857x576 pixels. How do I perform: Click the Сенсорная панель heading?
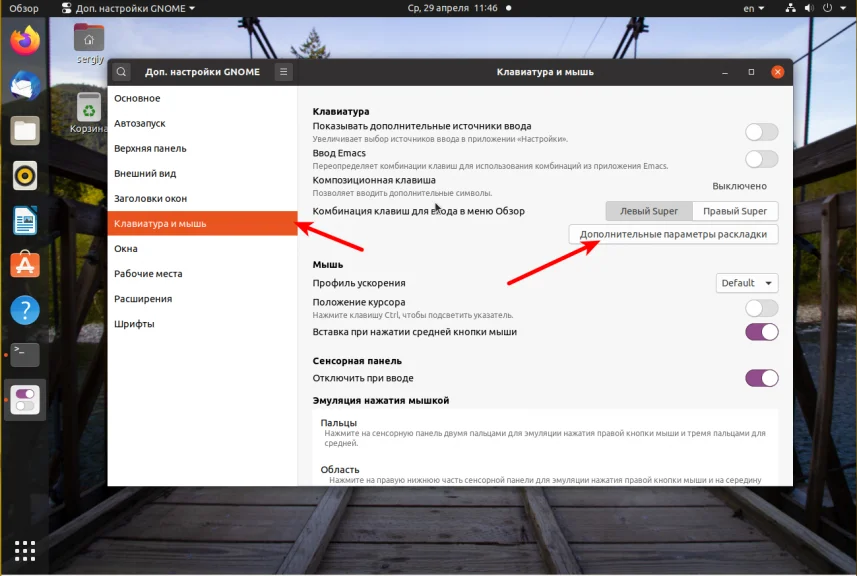(357, 361)
